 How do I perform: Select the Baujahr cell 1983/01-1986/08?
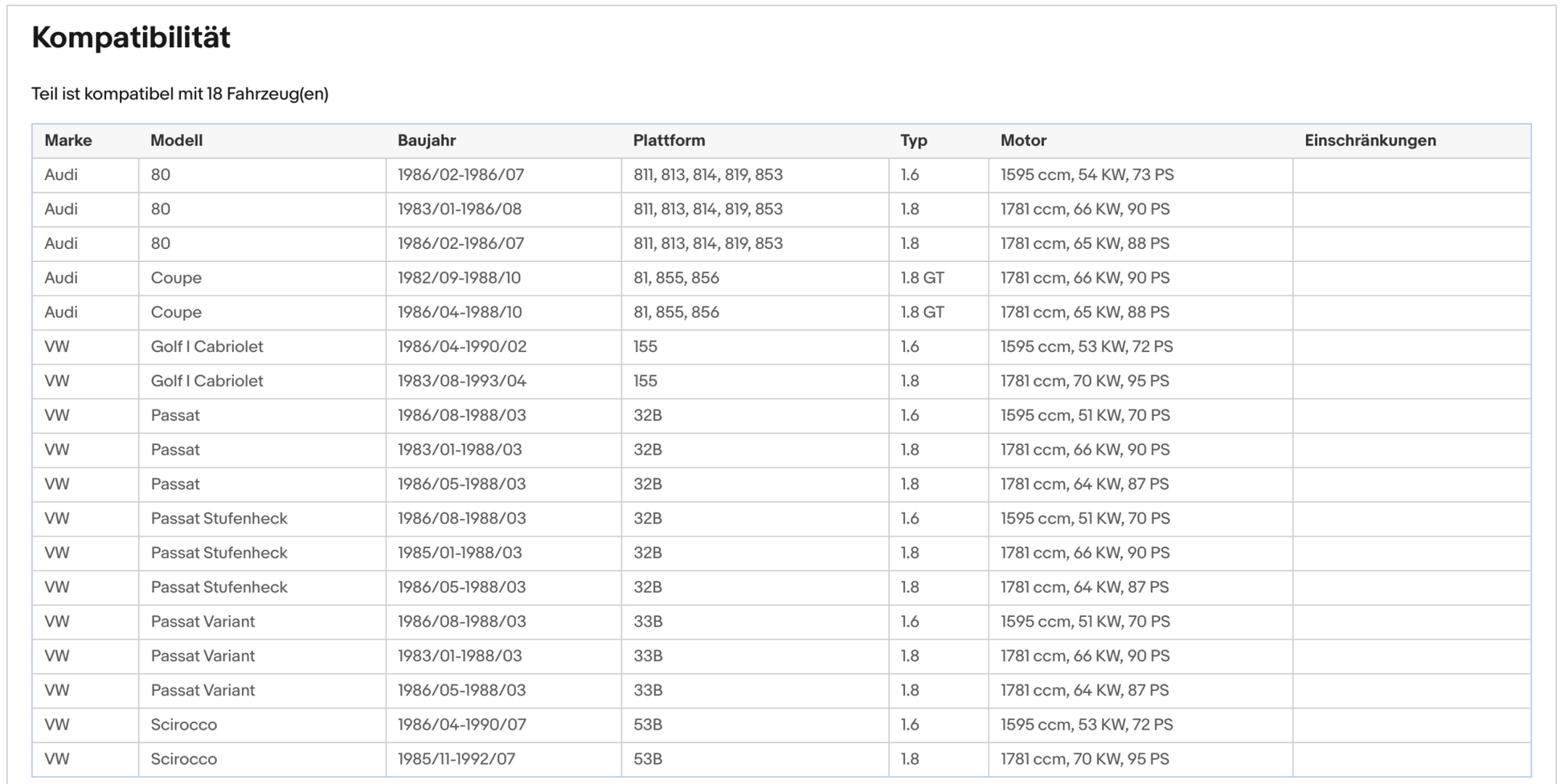(x=459, y=210)
